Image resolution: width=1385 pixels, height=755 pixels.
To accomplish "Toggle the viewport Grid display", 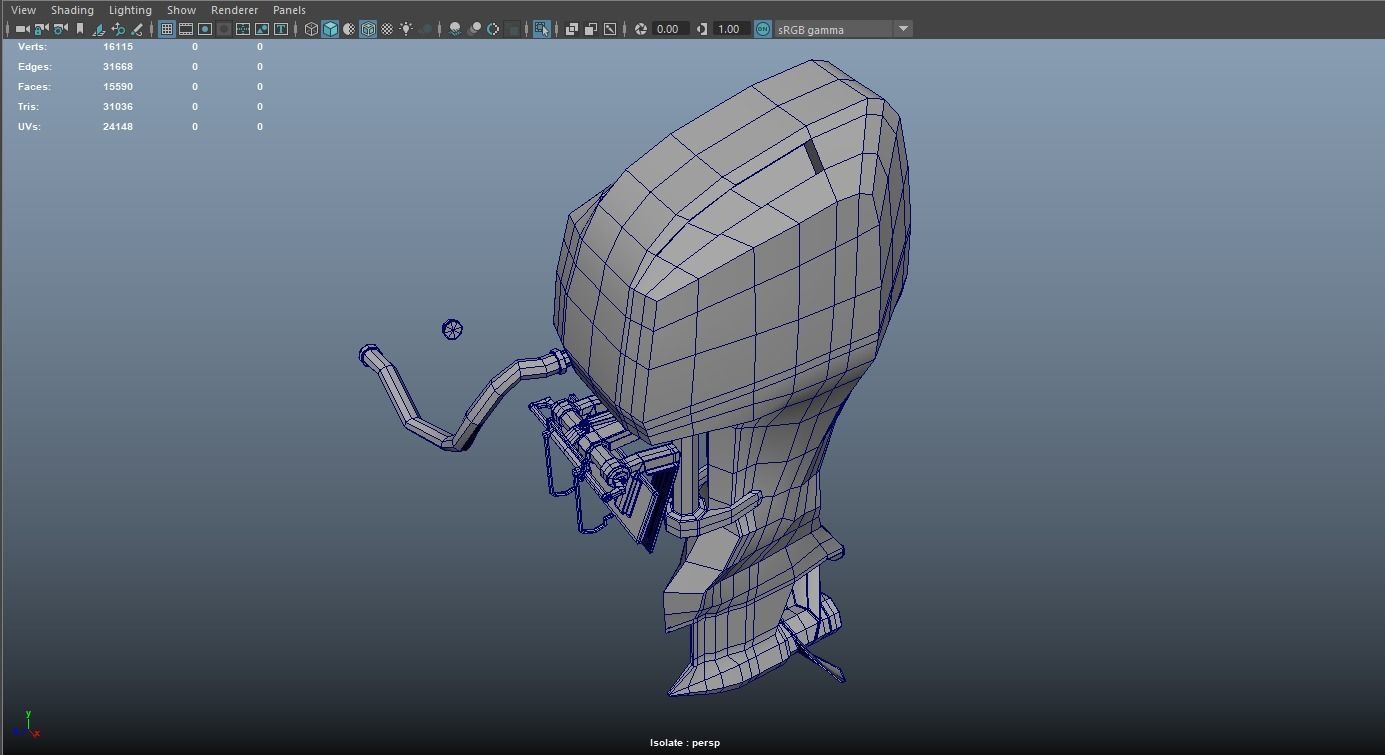I will (x=167, y=29).
